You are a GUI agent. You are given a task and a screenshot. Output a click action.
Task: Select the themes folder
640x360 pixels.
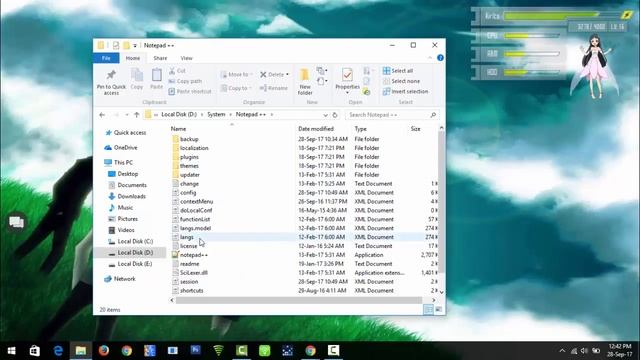(185, 166)
